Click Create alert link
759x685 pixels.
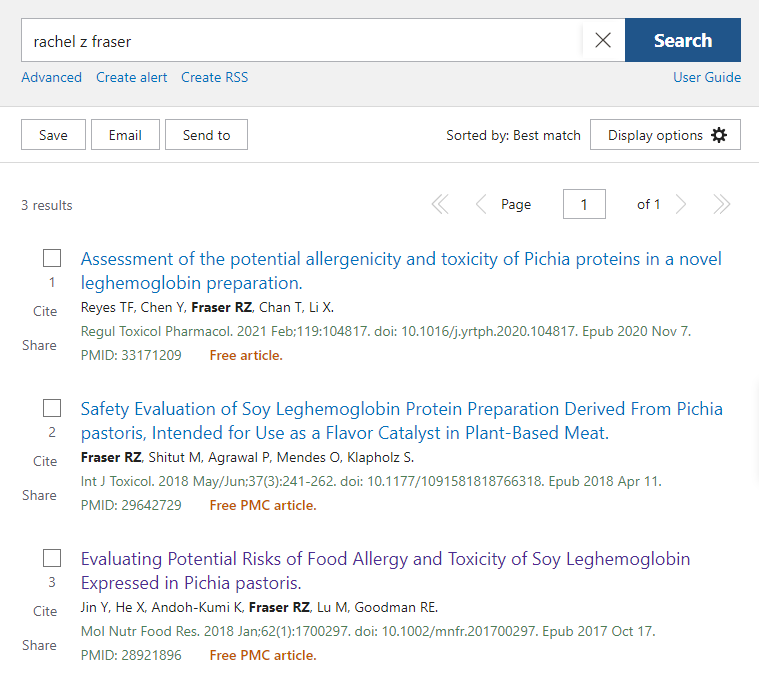pos(131,77)
